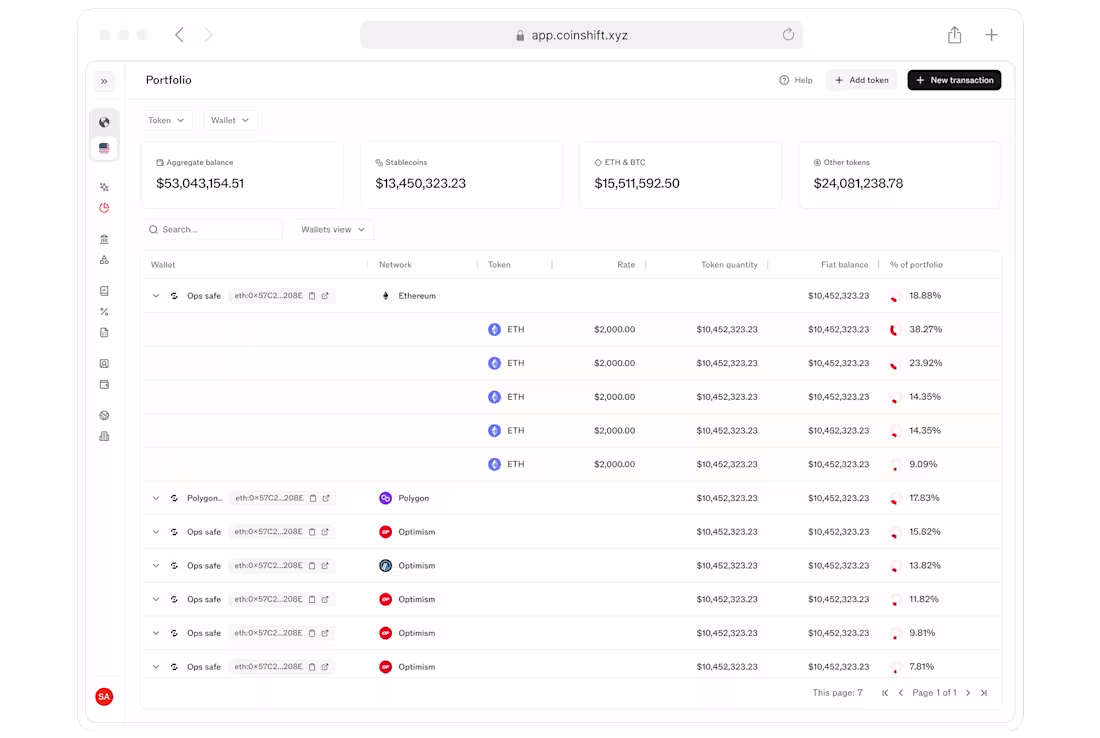Click the red pie chart sidebar icon
The width and height of the screenshot is (1100, 738).
(104, 207)
